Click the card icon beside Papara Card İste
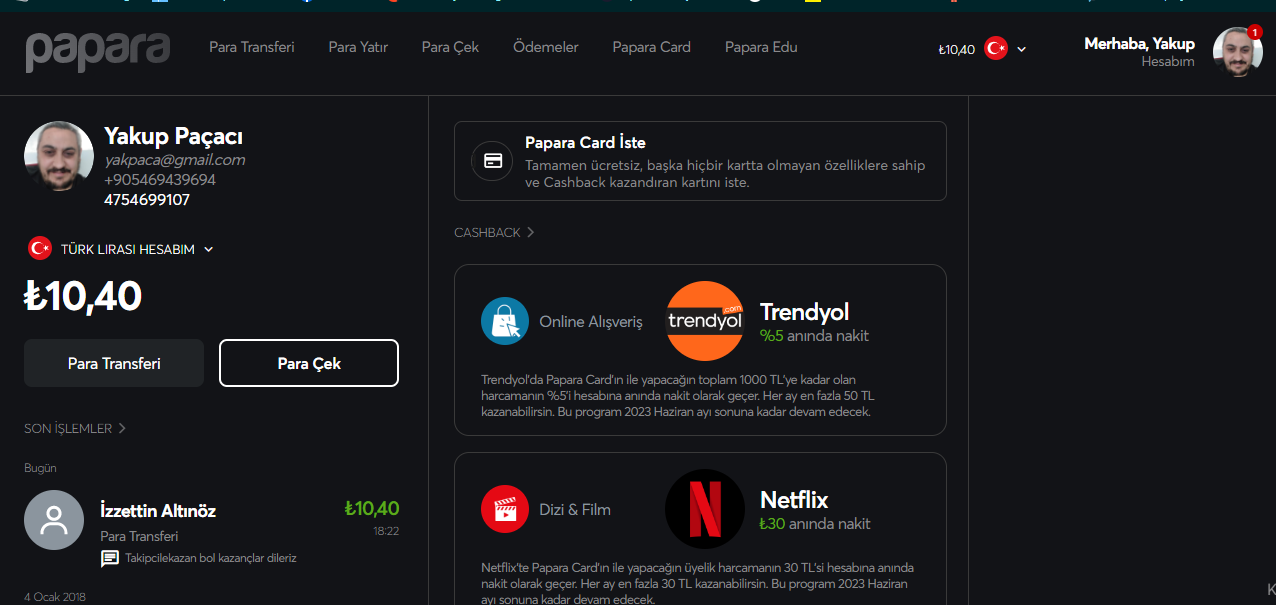The width and height of the screenshot is (1276, 605). coord(492,160)
